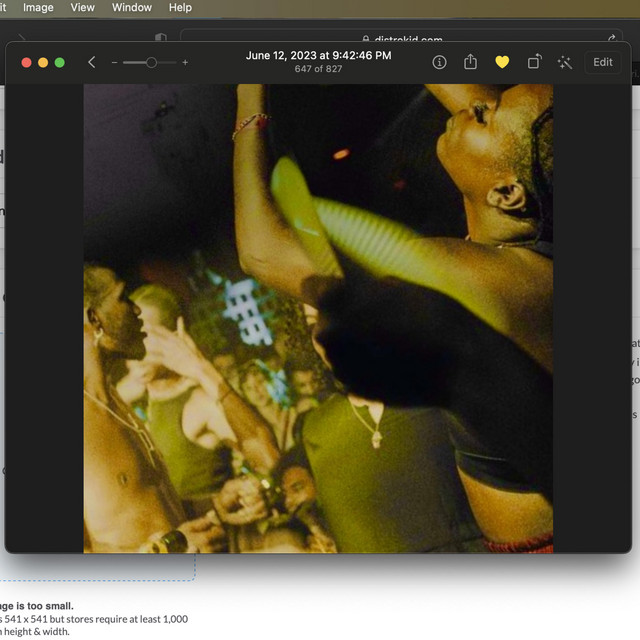Toggle the Safari sidebar icon
Screen dimensions: 640x640
pyautogui.click(x=160, y=38)
